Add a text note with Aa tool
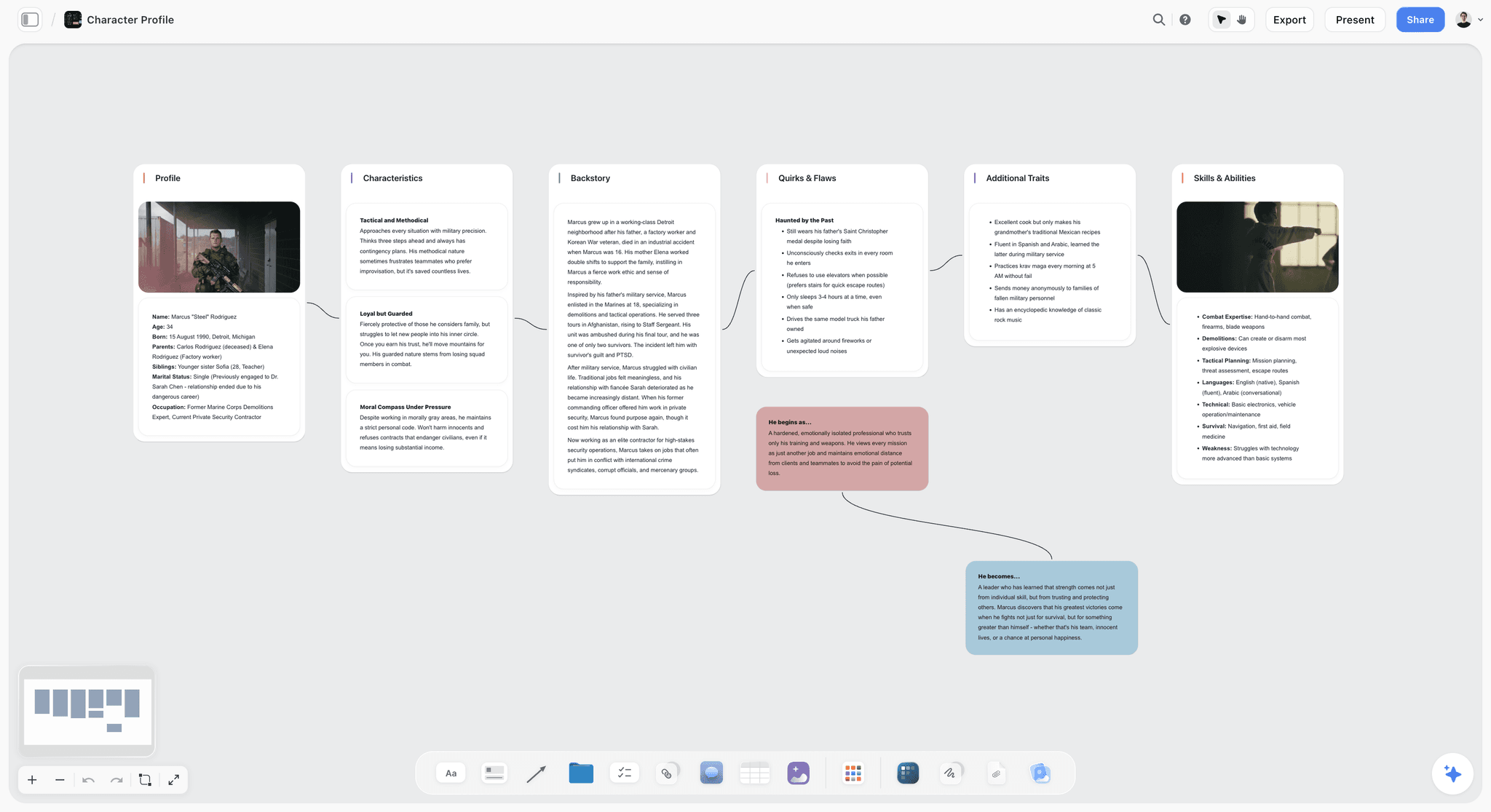 click(x=451, y=773)
